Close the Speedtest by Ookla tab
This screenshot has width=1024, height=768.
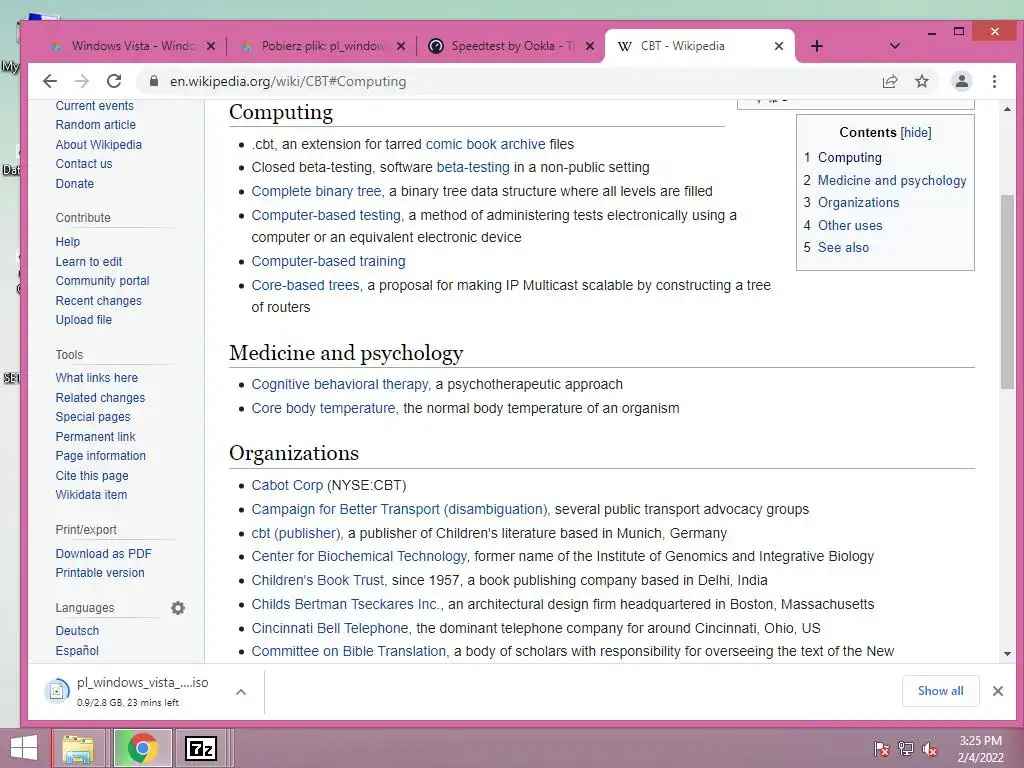(x=590, y=46)
